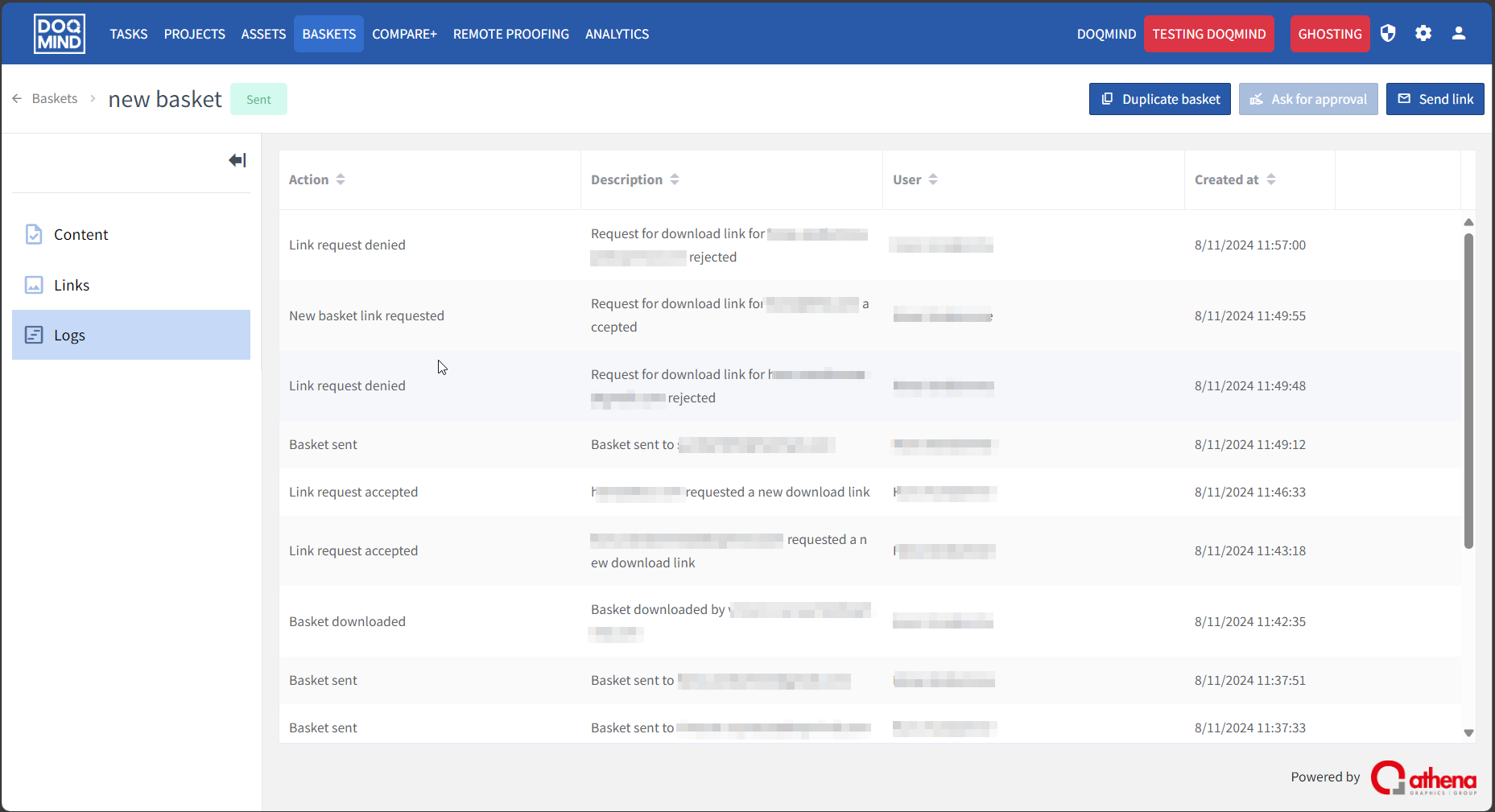Click the scrollbar down arrow
This screenshot has height=812, width=1495.
pos(1468,733)
